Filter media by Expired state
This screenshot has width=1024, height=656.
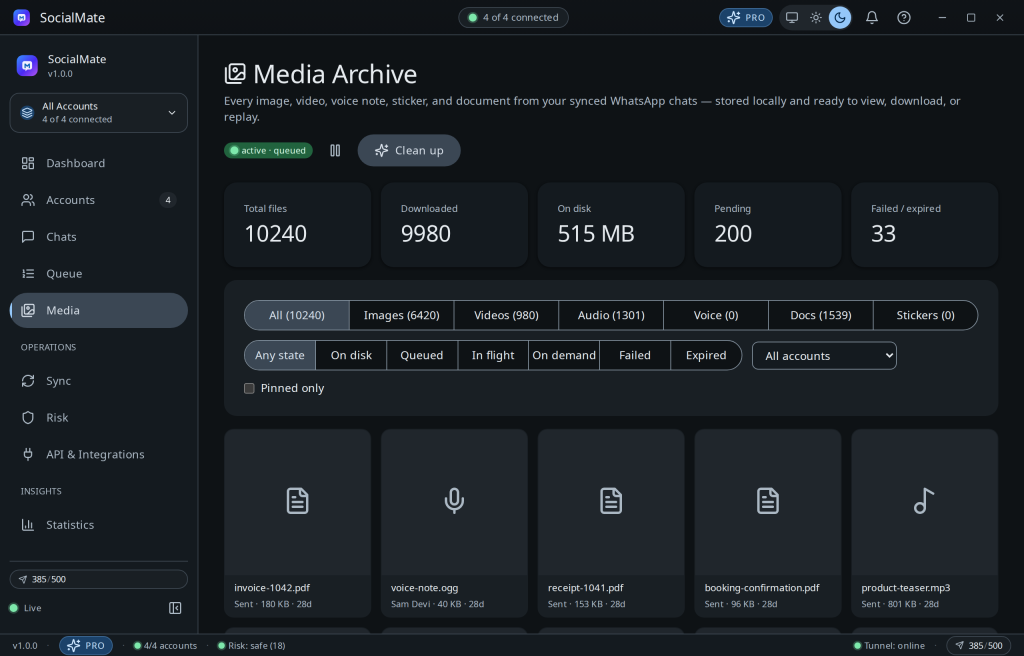pos(706,355)
